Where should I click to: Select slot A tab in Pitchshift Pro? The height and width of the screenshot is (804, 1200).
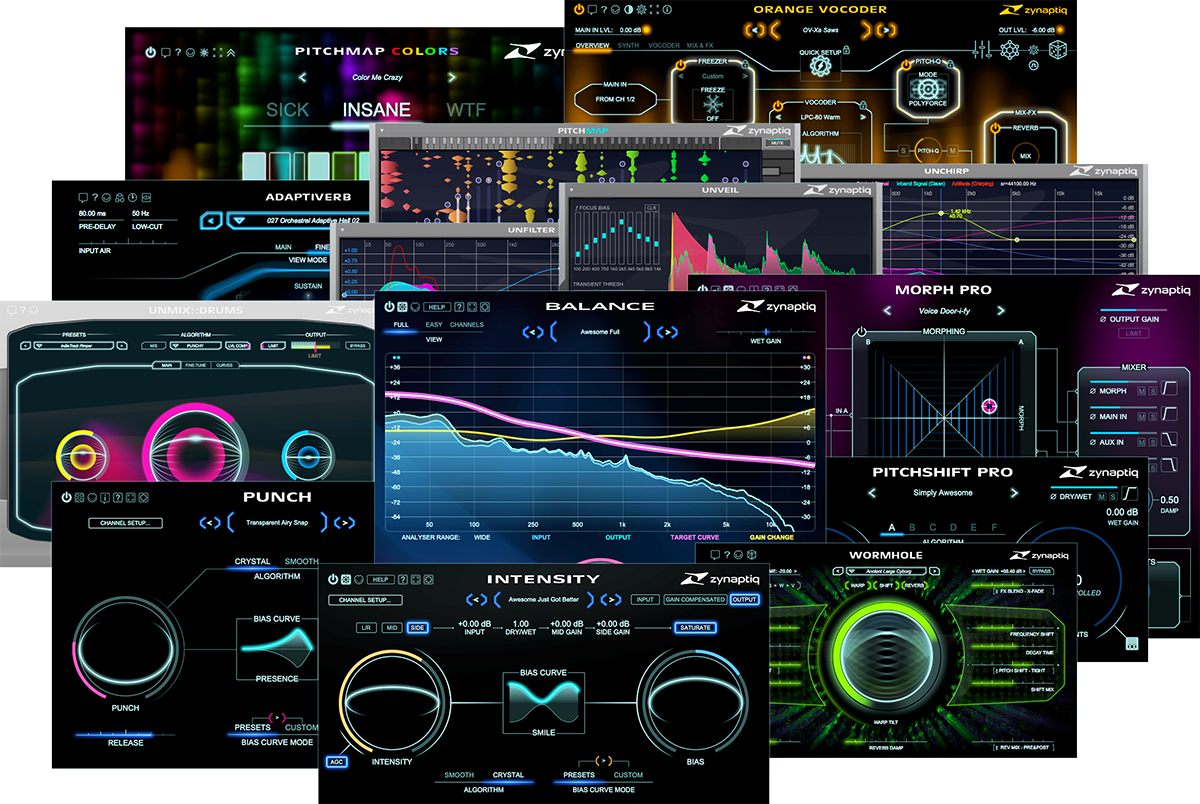pos(894,527)
